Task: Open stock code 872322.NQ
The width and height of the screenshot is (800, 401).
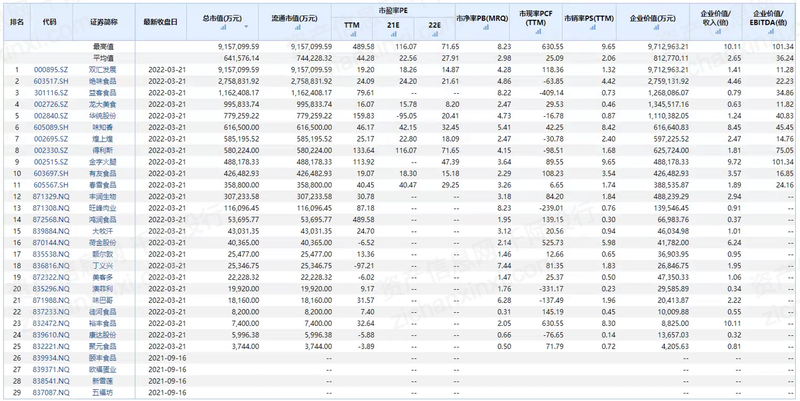Action: pos(51,277)
